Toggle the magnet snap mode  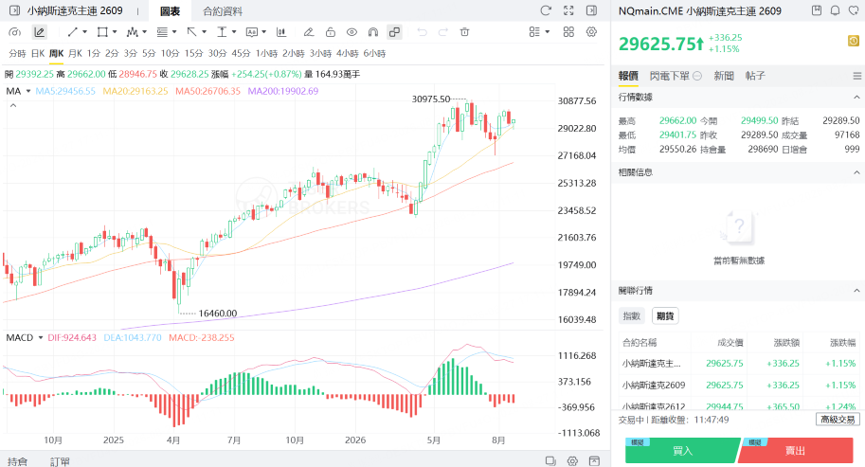373,32
